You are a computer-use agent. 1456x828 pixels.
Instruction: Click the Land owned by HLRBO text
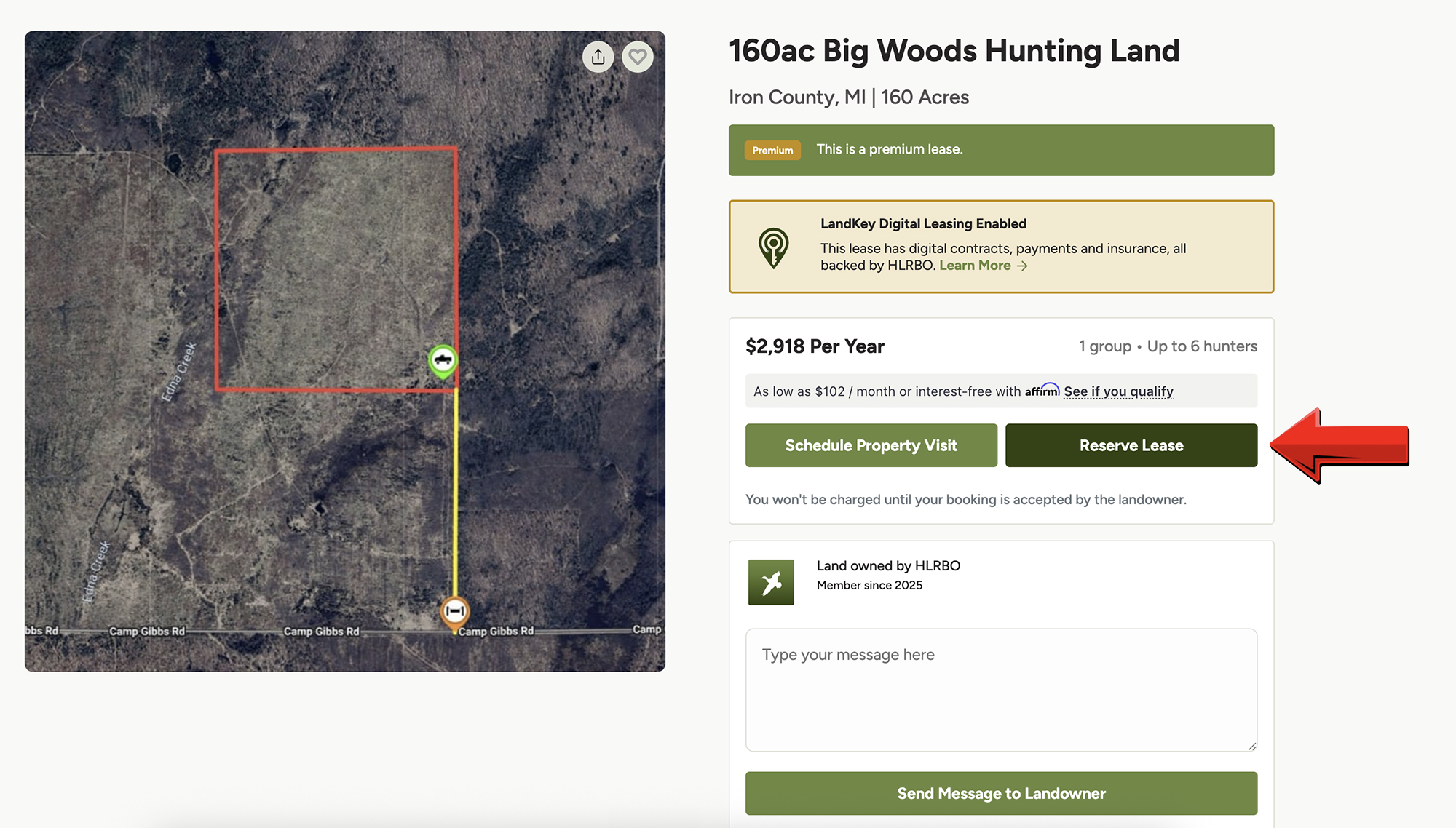888,565
